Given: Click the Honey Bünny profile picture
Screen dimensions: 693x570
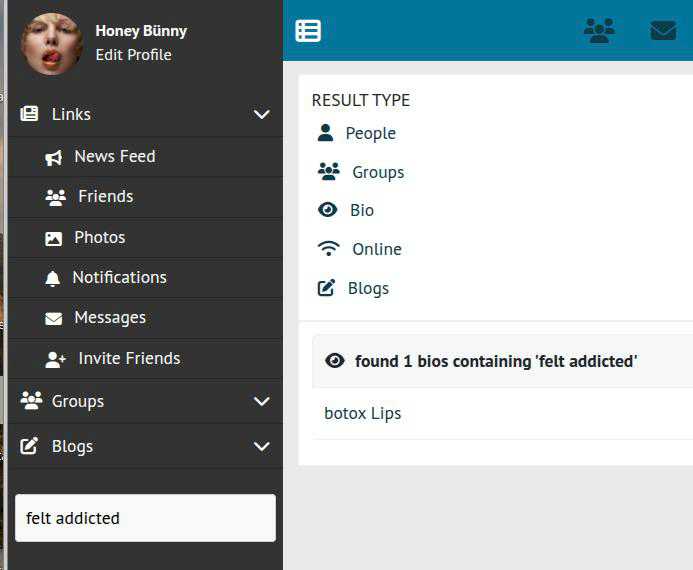Looking at the screenshot, I should (52, 43).
